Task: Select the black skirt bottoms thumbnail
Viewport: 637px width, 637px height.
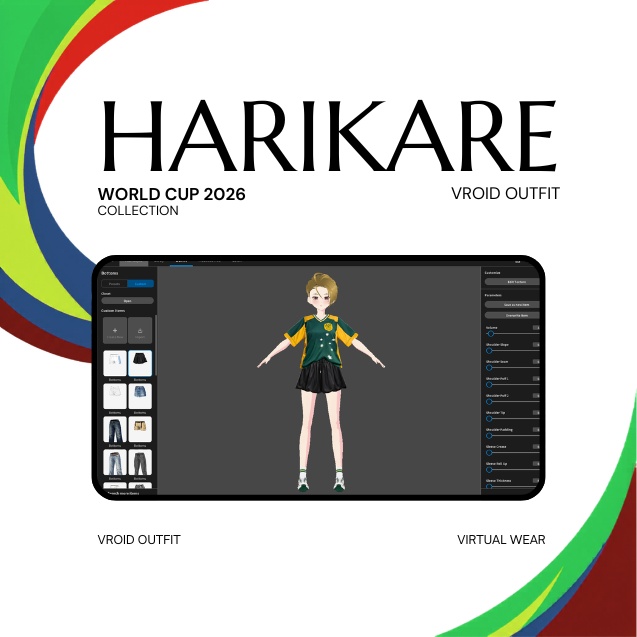Action: point(140,363)
